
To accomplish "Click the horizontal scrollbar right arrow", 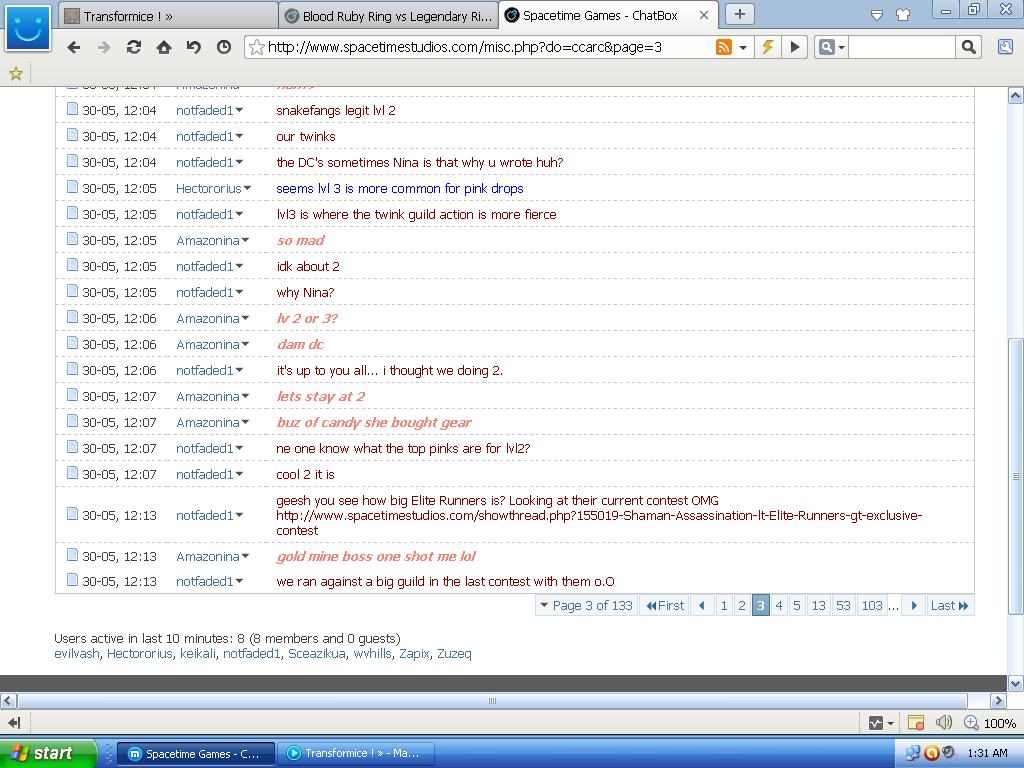I will 997,701.
